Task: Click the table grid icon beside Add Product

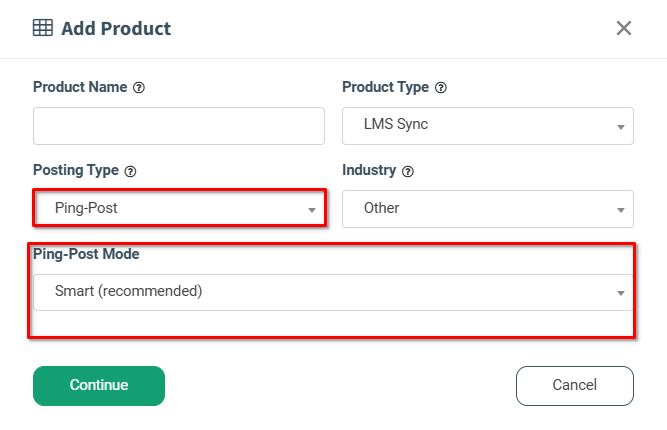Action: pyautogui.click(x=43, y=28)
